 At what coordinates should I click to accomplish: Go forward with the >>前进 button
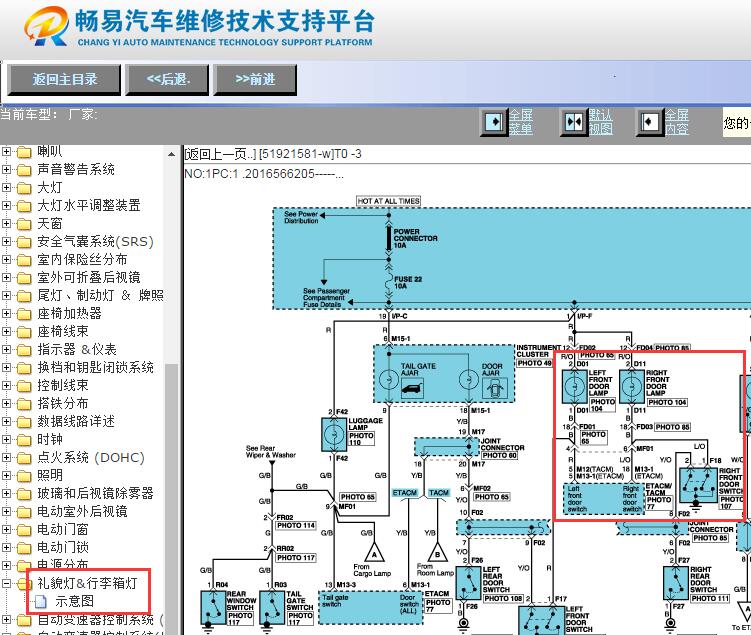[255, 79]
